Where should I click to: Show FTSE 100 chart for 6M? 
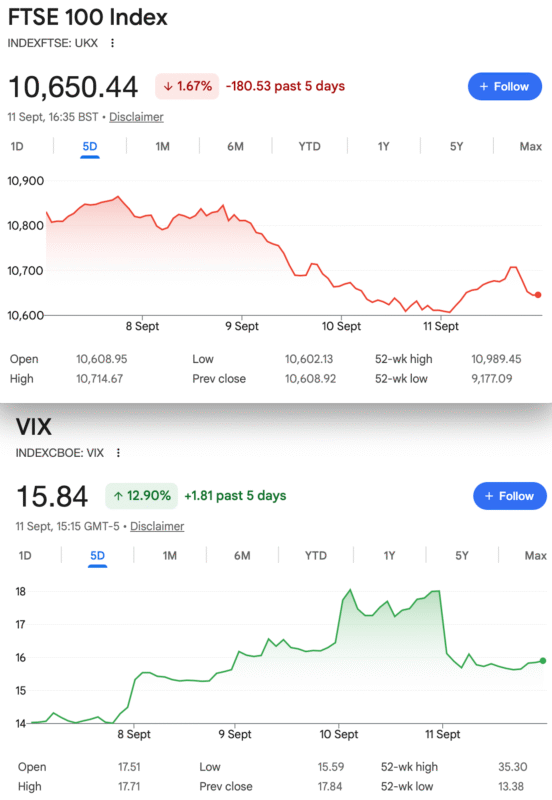(x=235, y=146)
